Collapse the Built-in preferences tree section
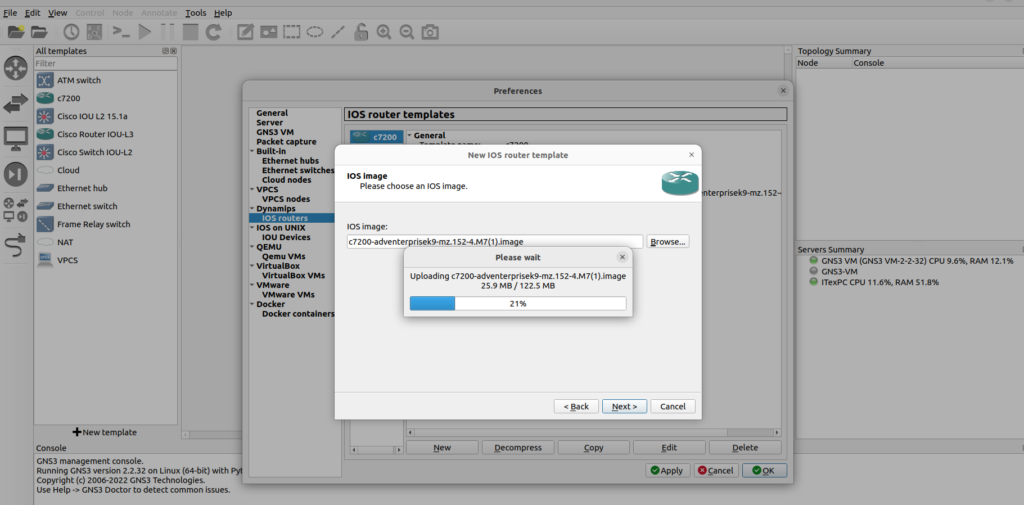 252,151
